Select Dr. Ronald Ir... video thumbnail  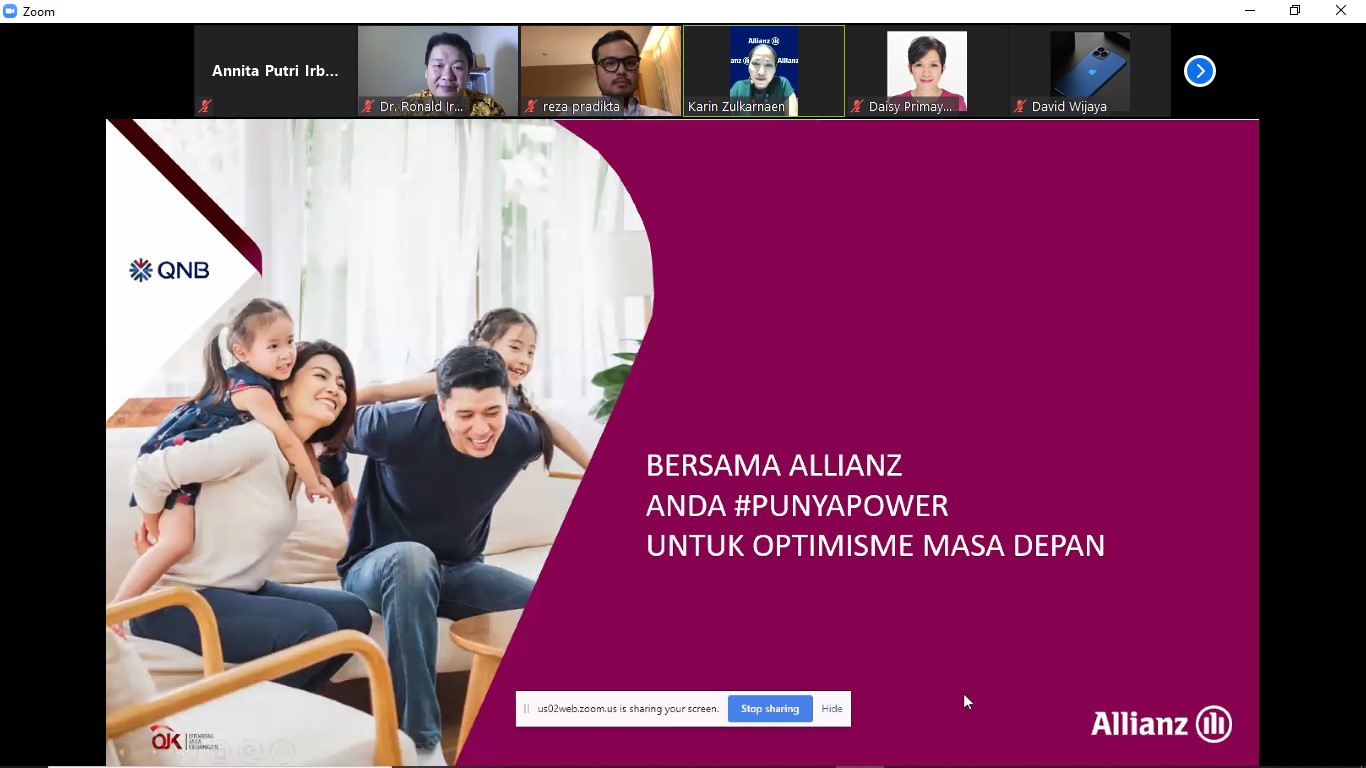point(438,71)
